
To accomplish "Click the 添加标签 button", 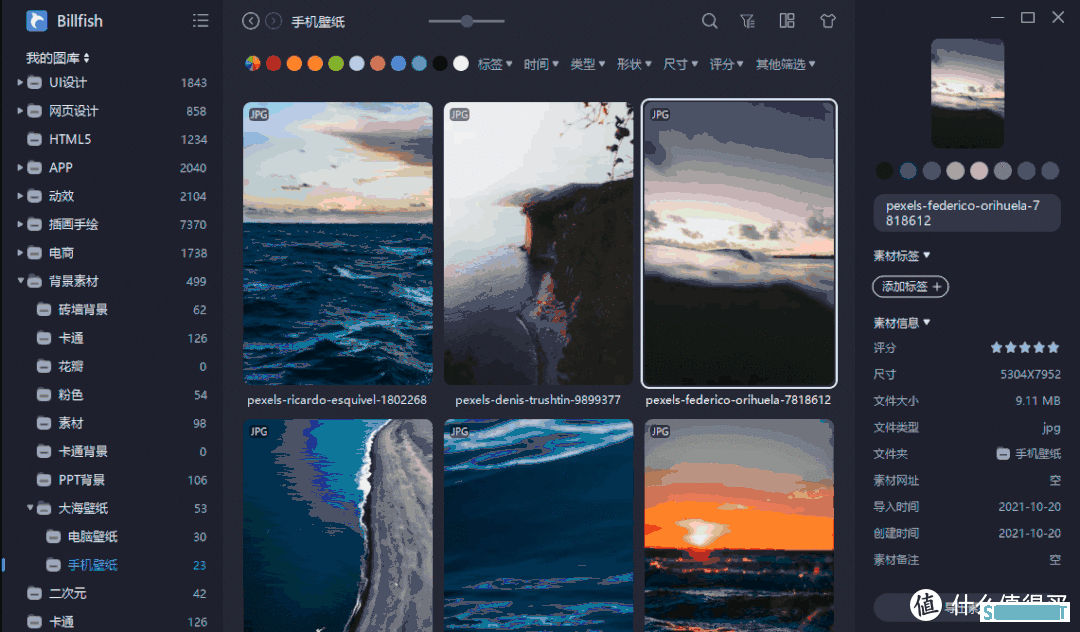I will point(911,286).
